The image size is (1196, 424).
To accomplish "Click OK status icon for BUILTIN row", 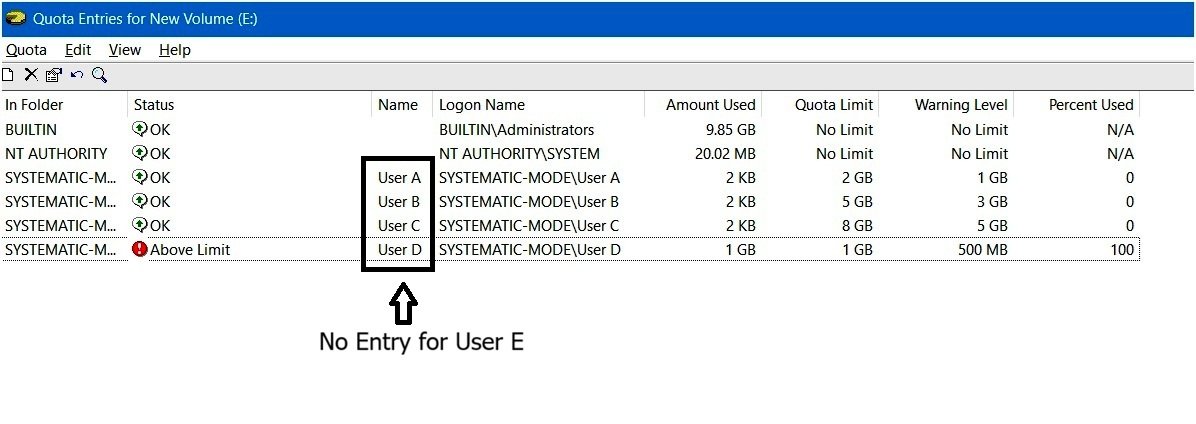I will [140, 129].
